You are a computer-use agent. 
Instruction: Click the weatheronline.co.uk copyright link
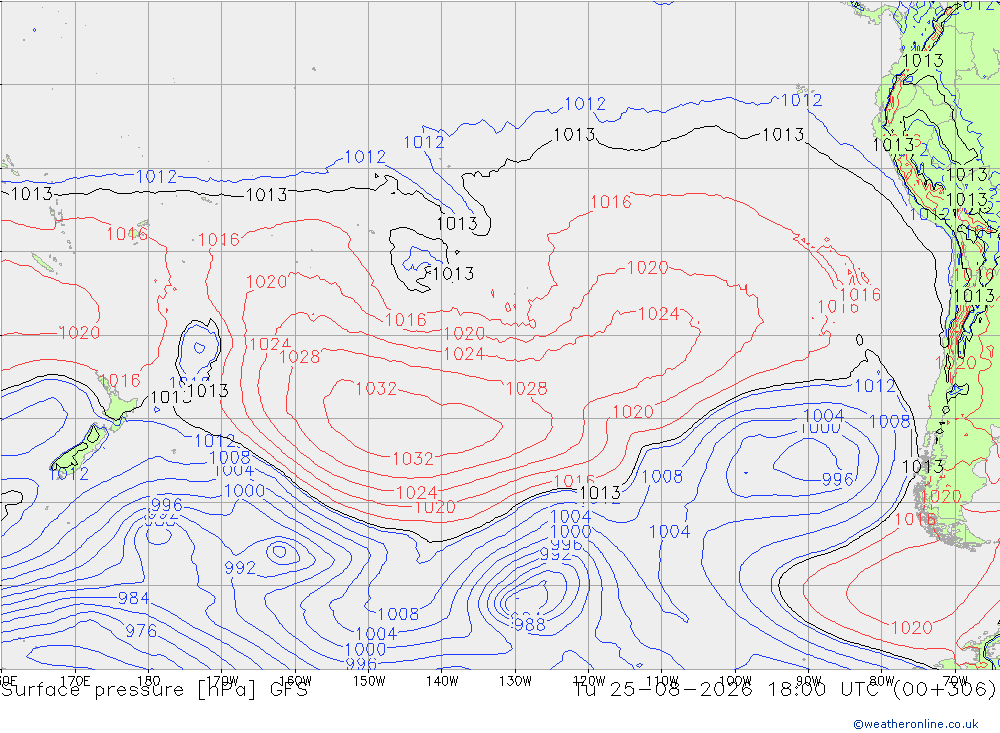[916, 724]
